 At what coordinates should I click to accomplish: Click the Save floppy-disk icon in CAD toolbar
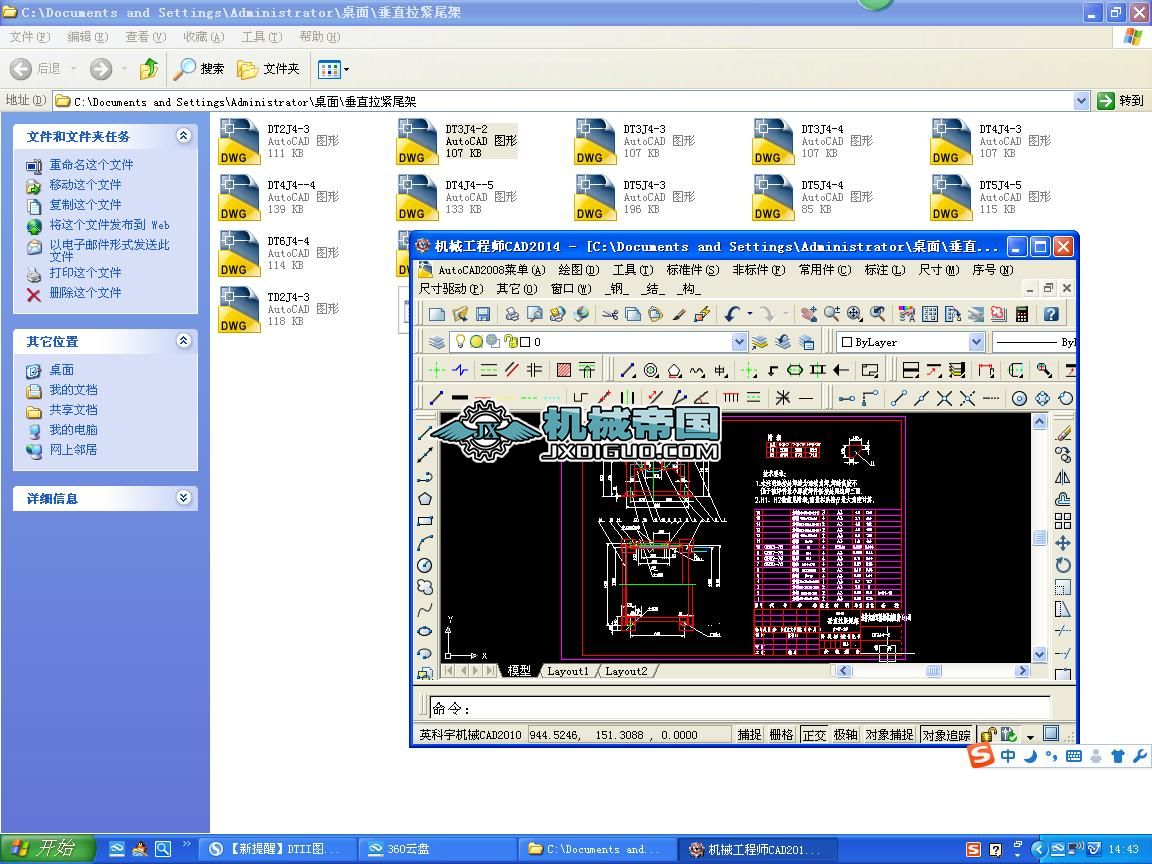[483, 314]
